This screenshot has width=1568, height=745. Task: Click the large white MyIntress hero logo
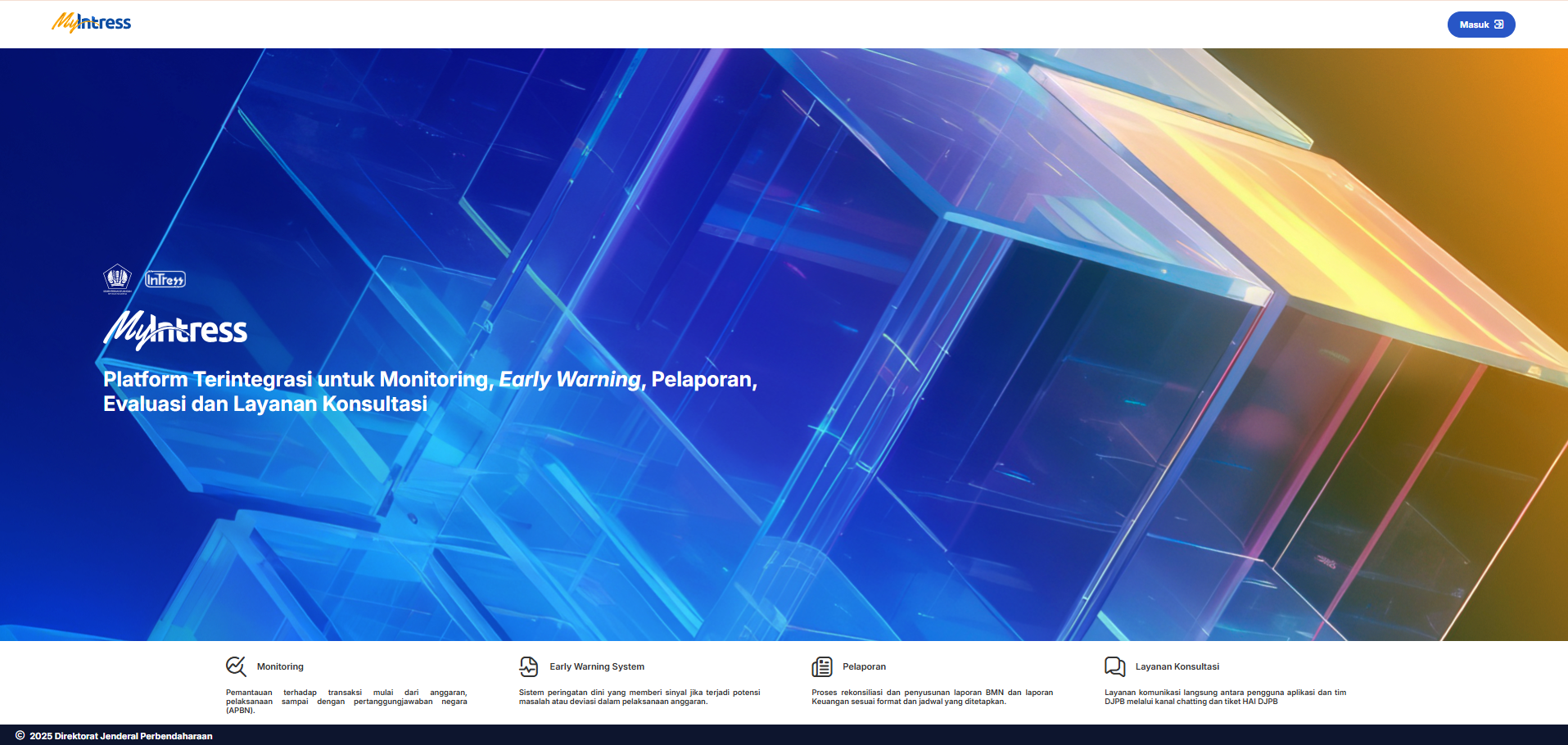(x=175, y=330)
